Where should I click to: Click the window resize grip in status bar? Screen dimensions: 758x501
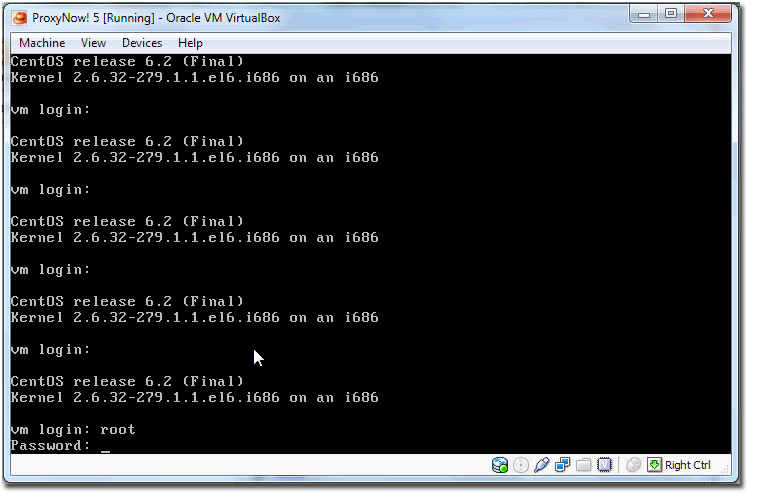coord(725,468)
